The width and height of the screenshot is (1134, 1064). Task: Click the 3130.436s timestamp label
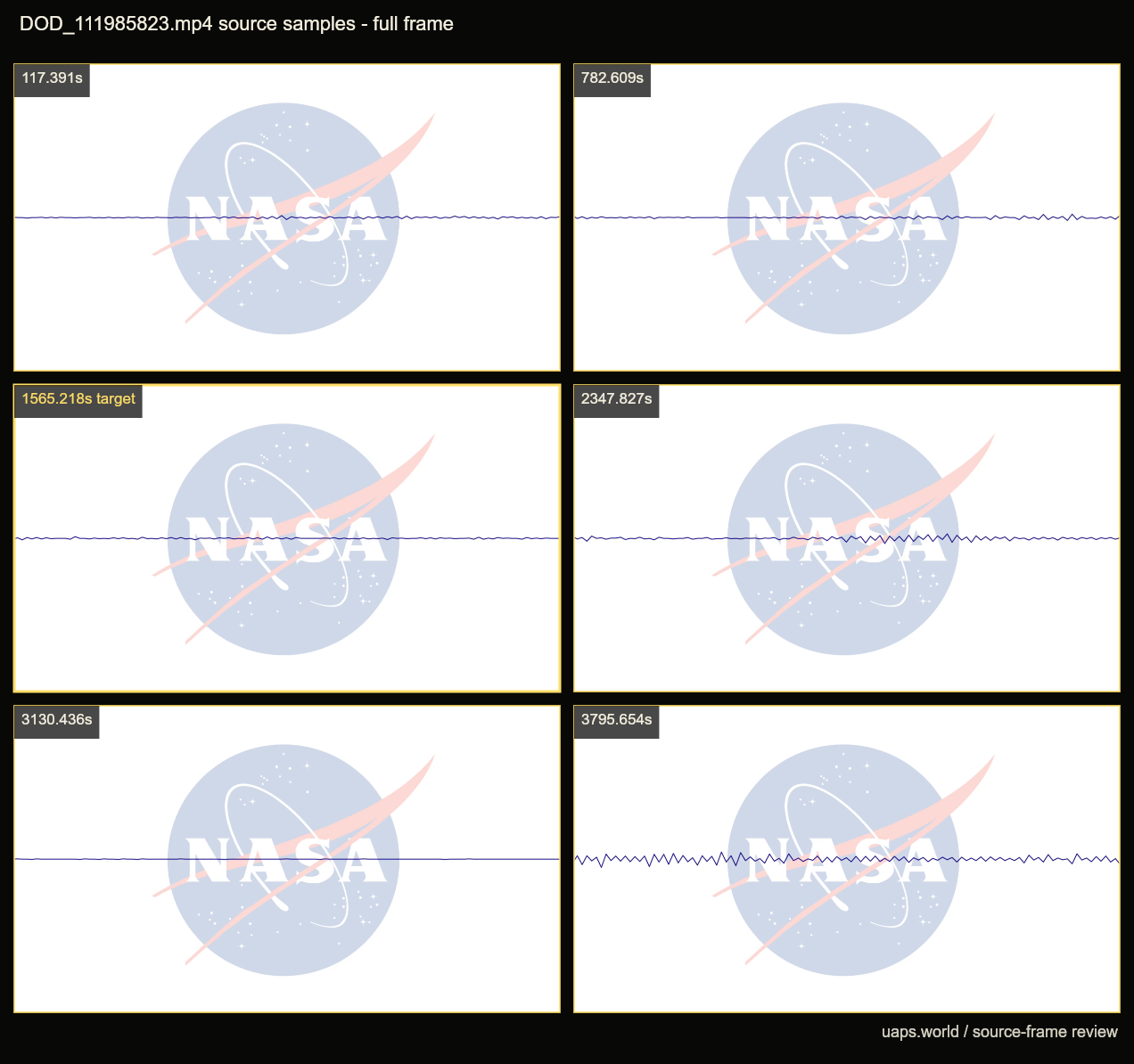tap(57, 720)
